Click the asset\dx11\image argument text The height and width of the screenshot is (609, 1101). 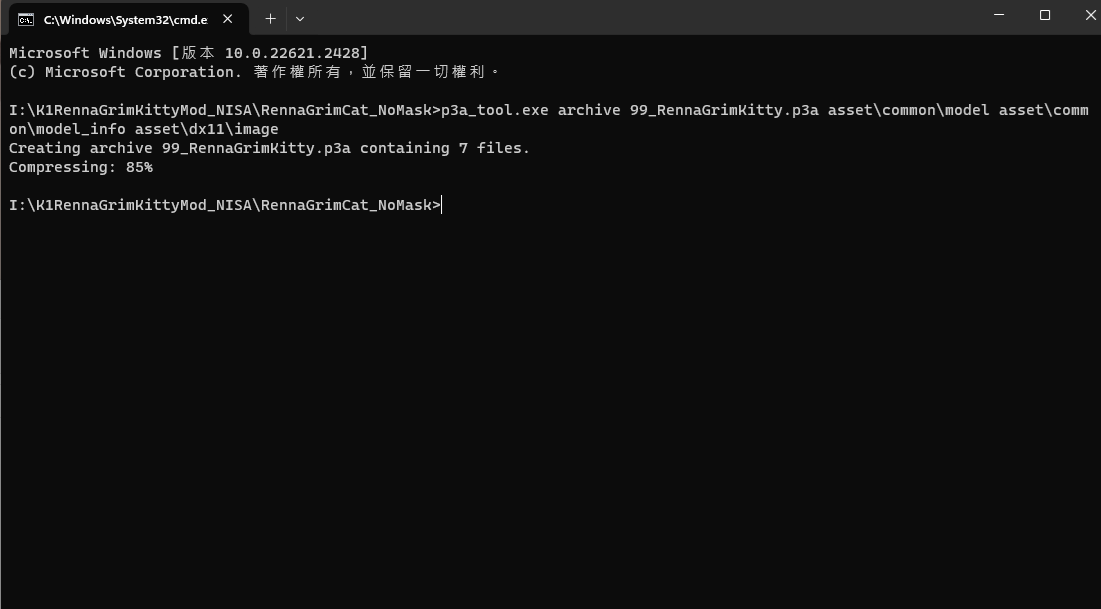click(x=206, y=129)
